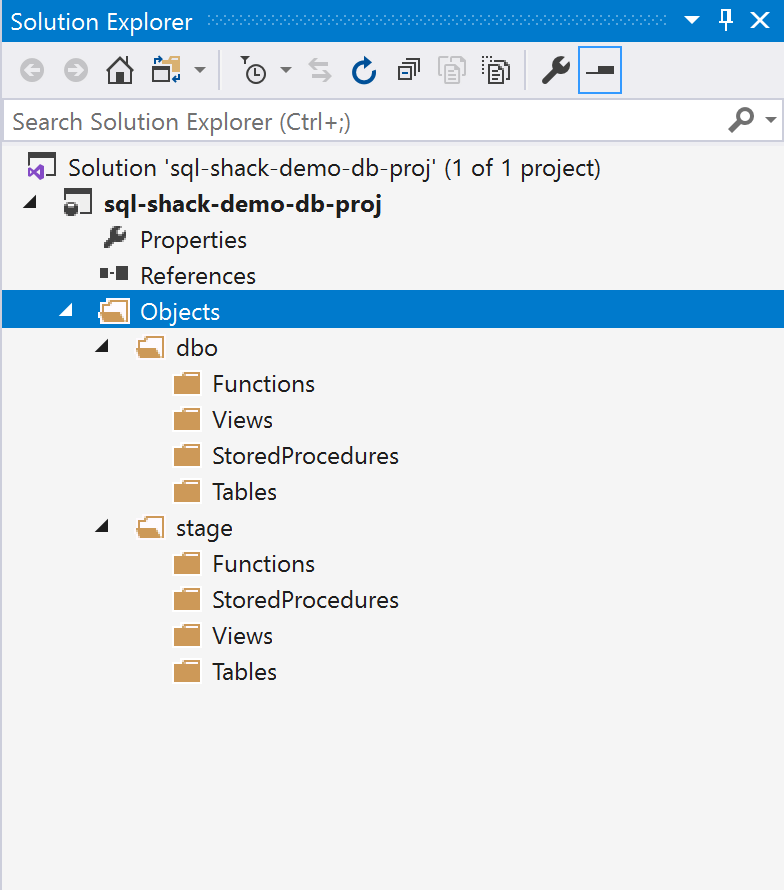
Task: Select the Tables folder under stage
Action: click(244, 672)
